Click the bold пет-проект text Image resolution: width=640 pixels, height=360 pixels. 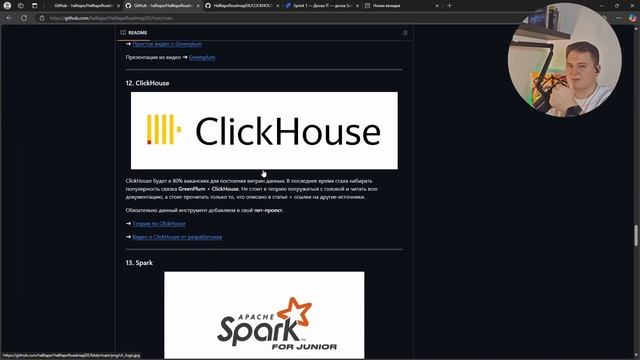(268, 211)
